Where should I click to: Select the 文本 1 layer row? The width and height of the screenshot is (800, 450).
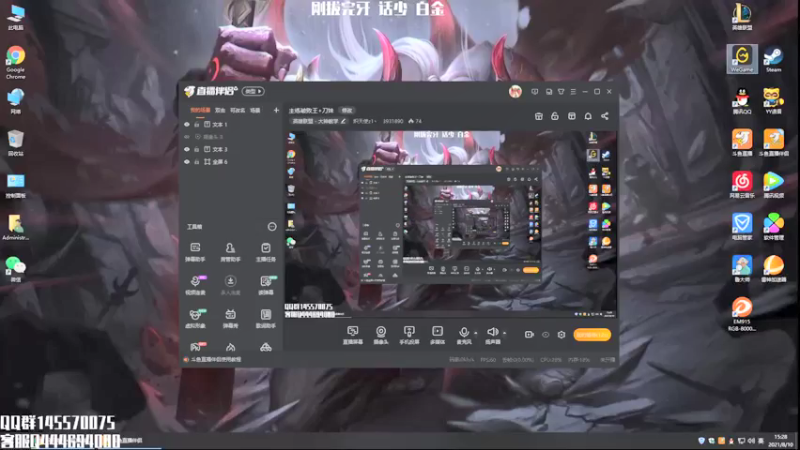click(x=231, y=124)
